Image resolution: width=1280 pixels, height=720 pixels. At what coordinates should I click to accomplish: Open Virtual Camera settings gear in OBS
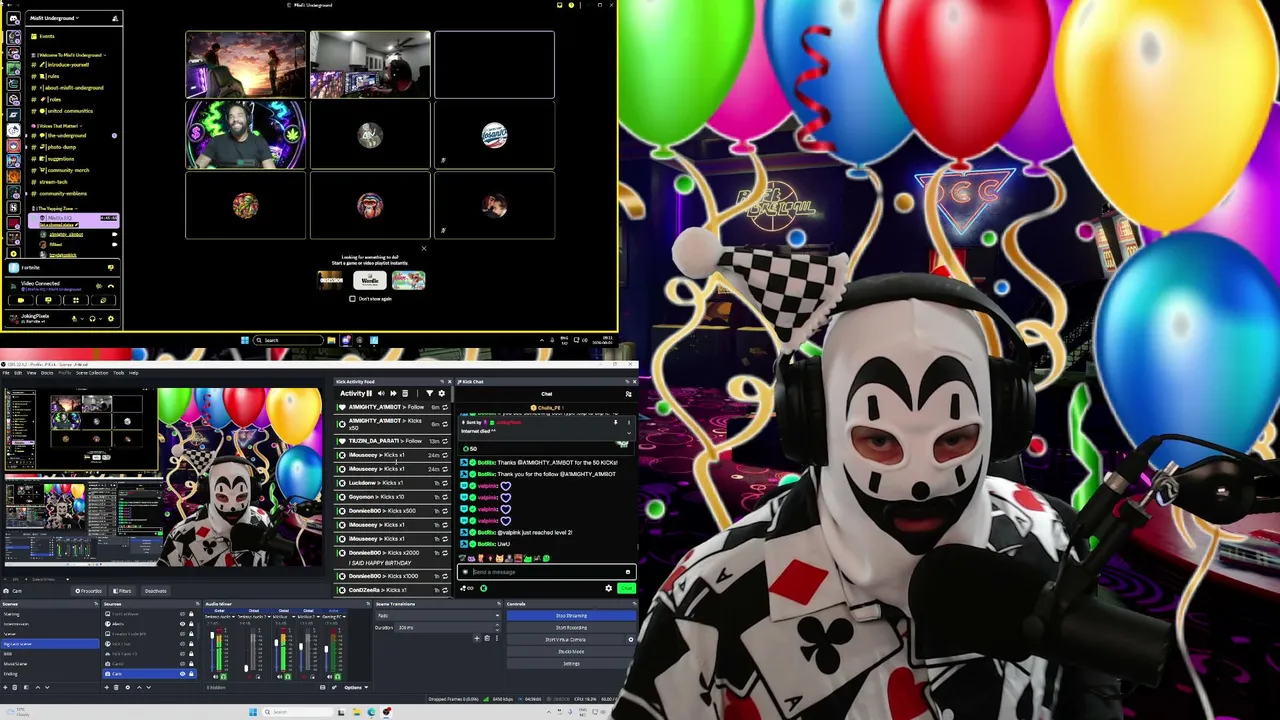631,640
